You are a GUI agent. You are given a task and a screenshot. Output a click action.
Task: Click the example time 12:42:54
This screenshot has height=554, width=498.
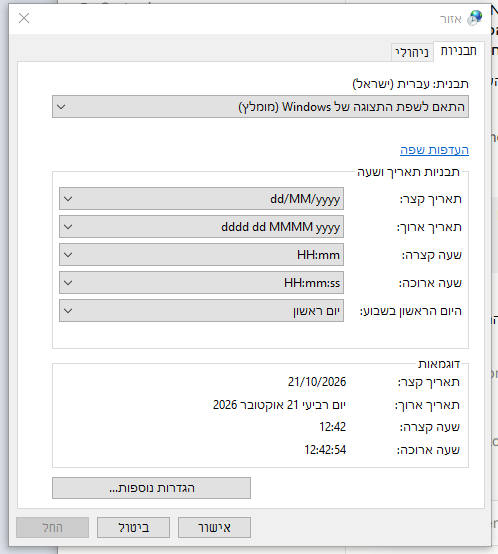[x=325, y=450]
